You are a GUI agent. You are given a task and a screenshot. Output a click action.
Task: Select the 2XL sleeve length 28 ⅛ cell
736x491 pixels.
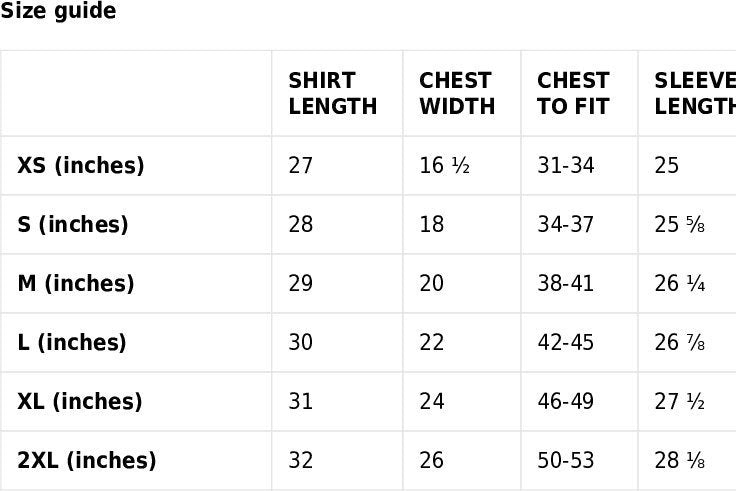point(680,460)
